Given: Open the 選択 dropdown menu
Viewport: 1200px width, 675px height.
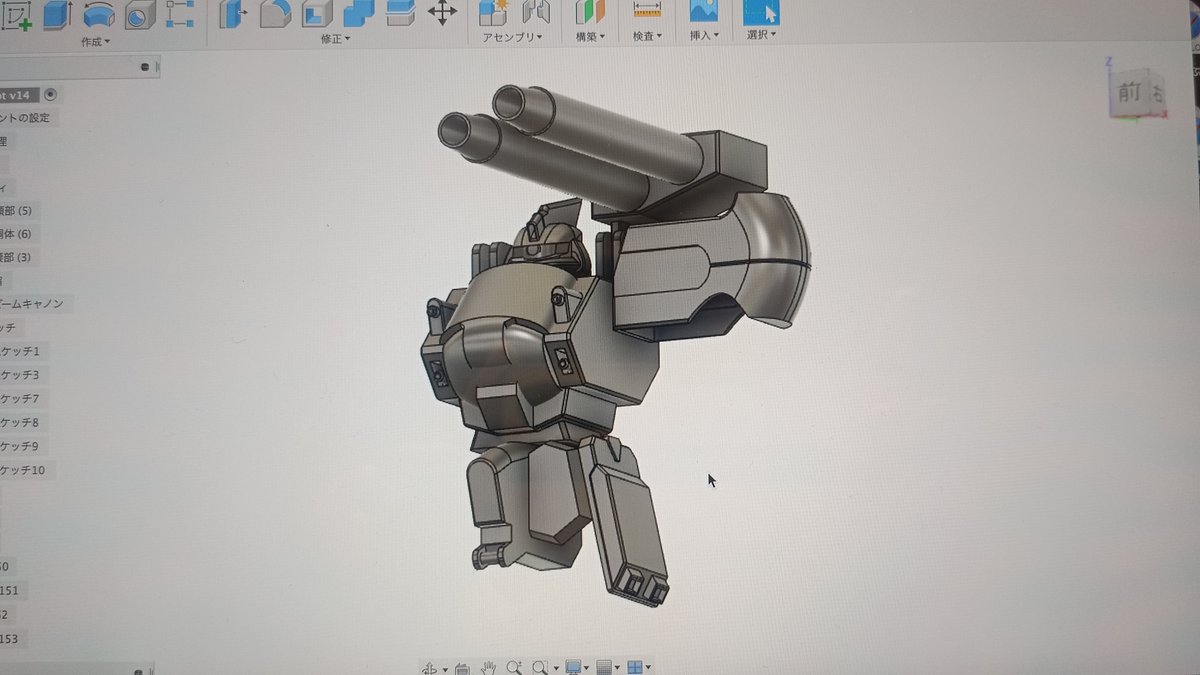Looking at the screenshot, I should pyautogui.click(x=762, y=34).
